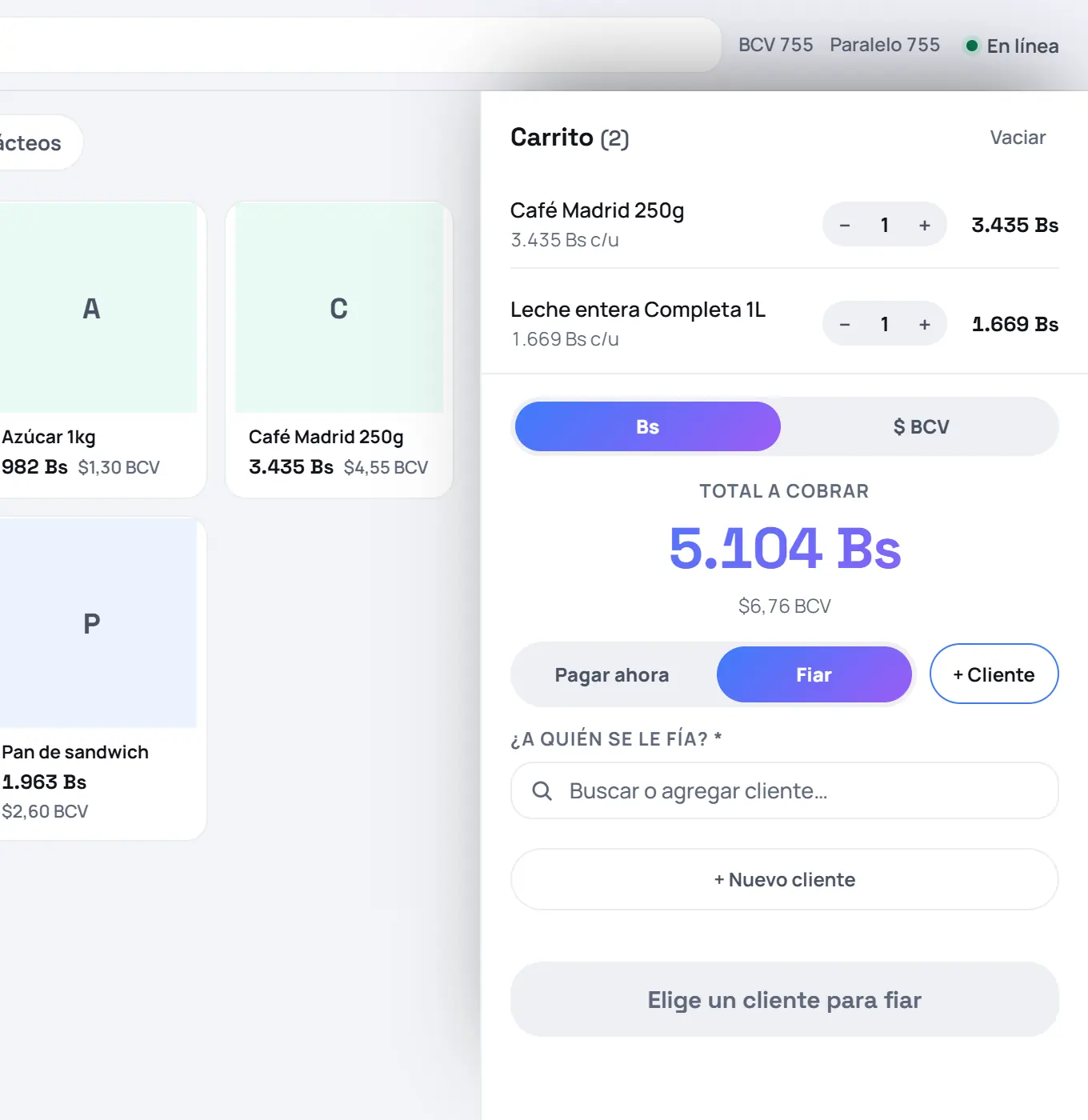1088x1120 pixels.
Task: Click the 1.669 Bs cart line total
Action: click(x=1014, y=325)
